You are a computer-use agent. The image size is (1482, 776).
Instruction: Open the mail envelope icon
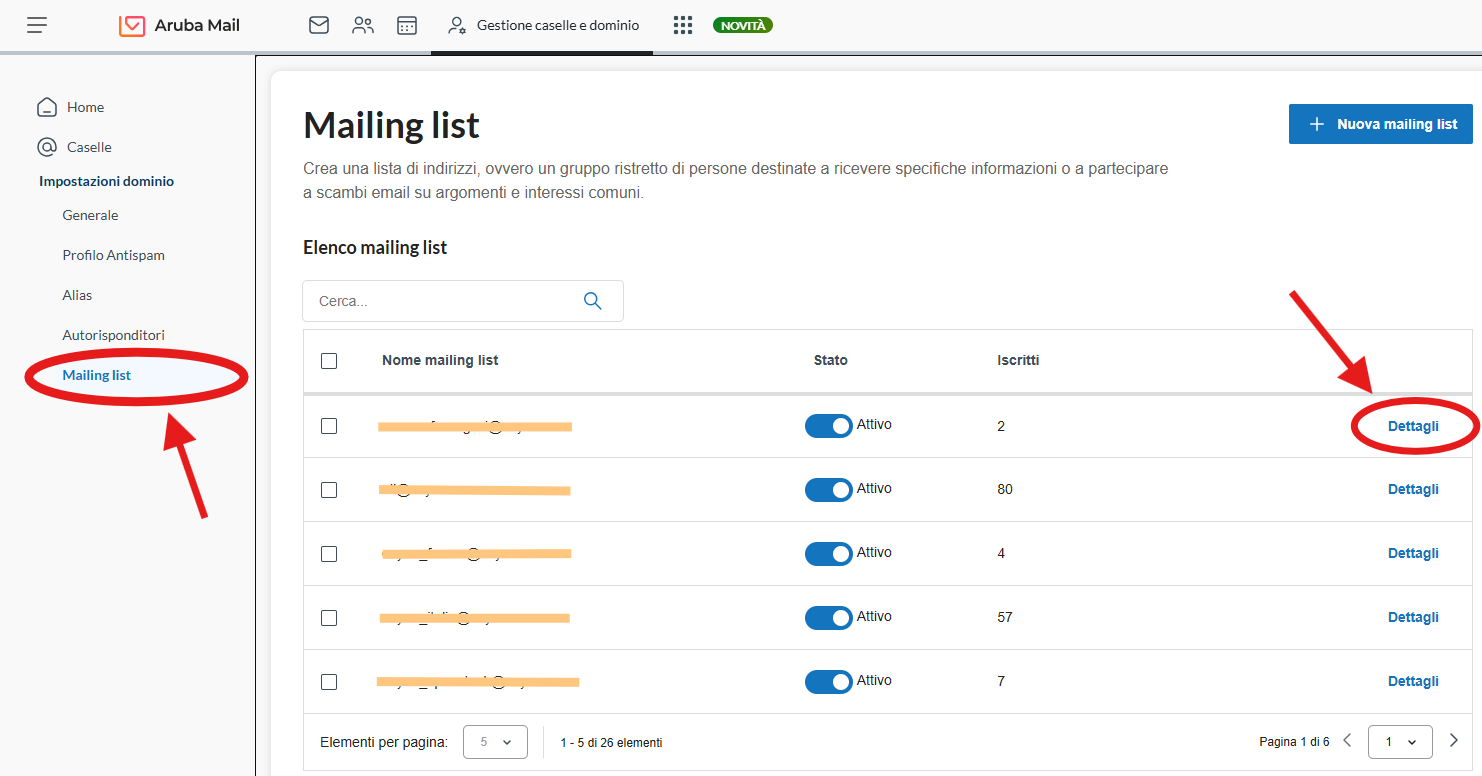(x=319, y=25)
